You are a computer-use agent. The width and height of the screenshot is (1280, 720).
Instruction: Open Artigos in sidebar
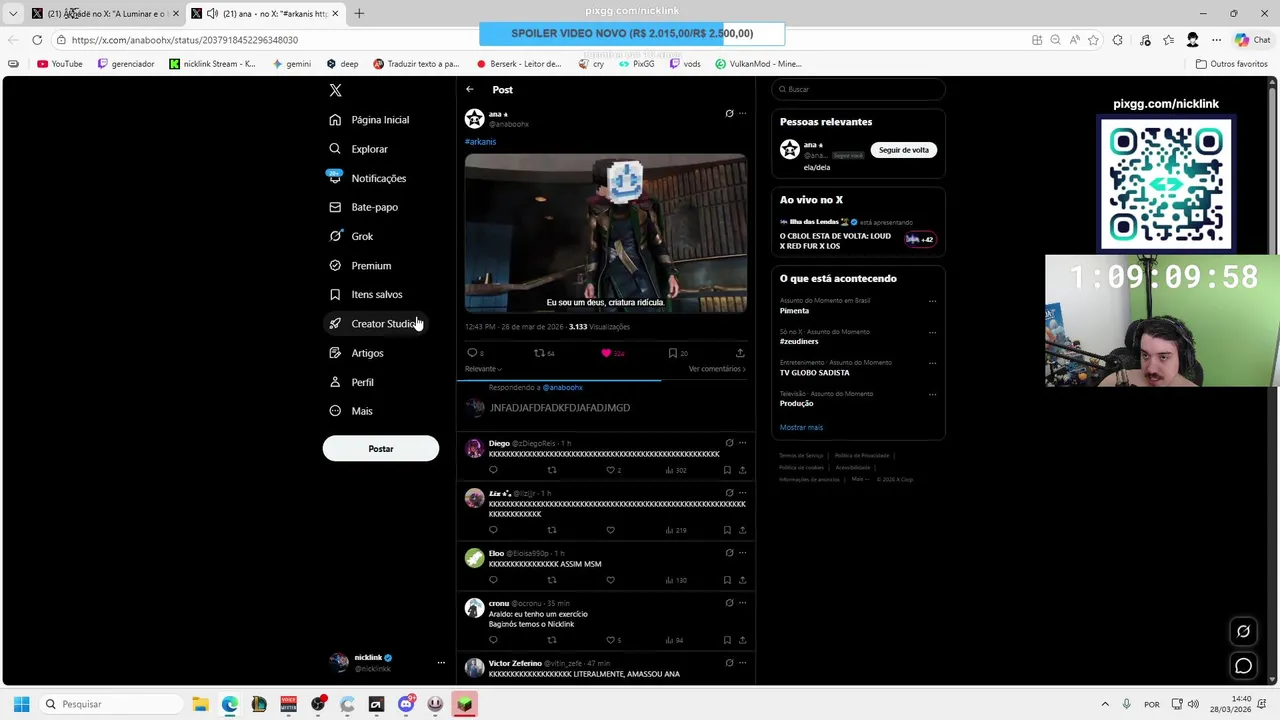click(357, 353)
